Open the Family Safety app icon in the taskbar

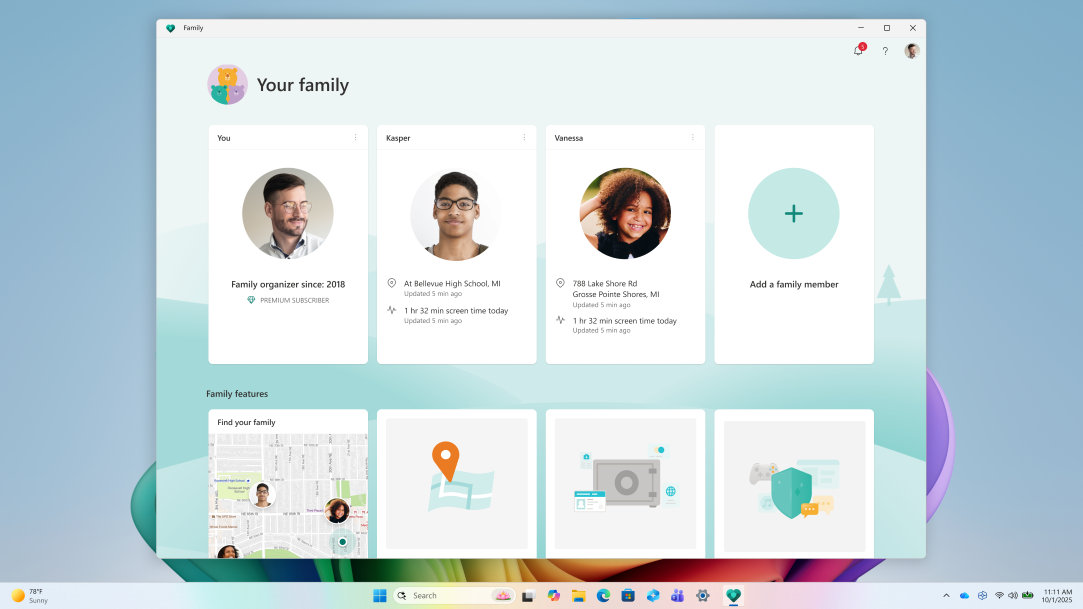coord(733,595)
